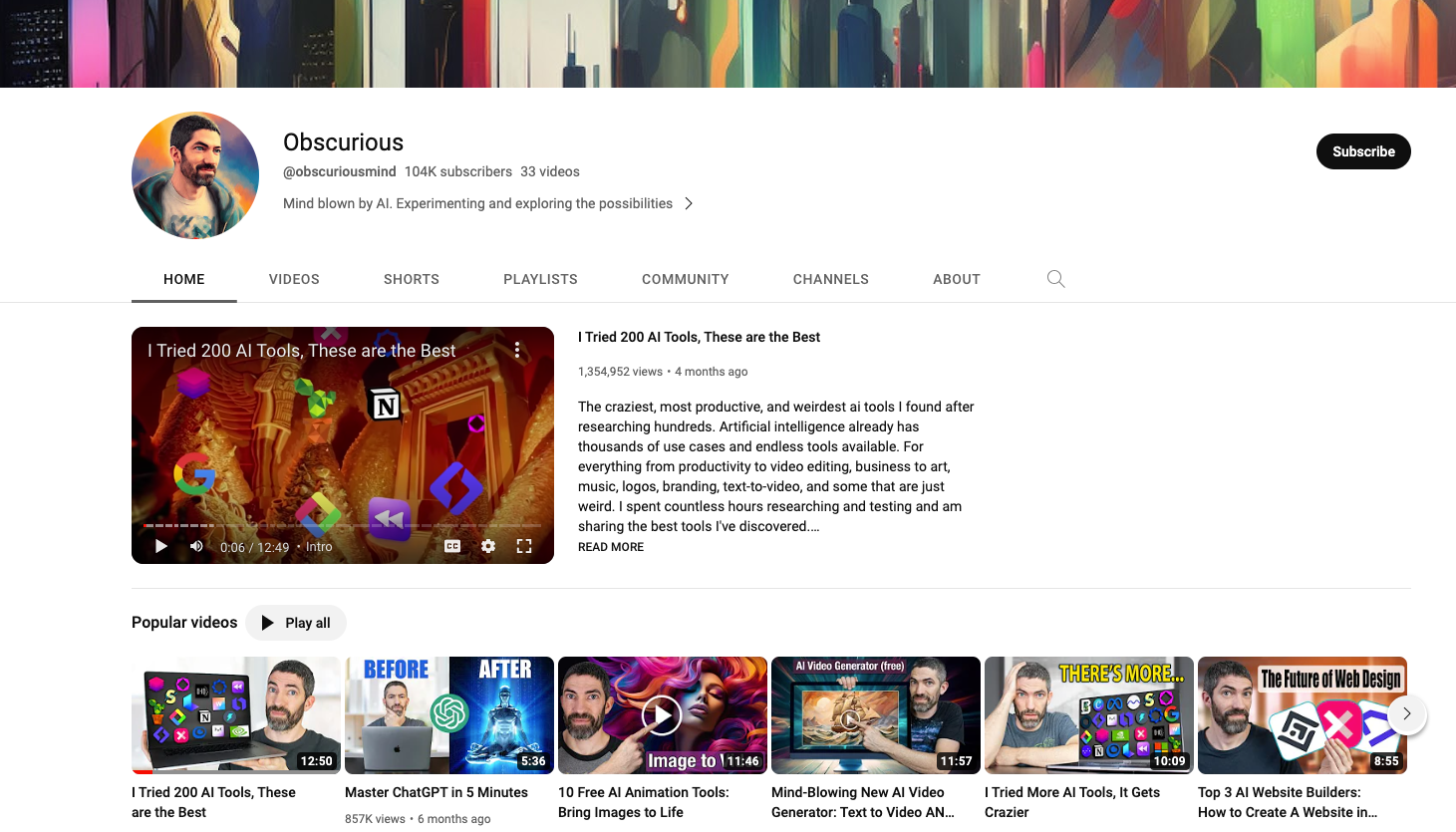Viewport: 1456px width, 832px height.
Task: Click Play all for Popular videos
Action: click(296, 622)
